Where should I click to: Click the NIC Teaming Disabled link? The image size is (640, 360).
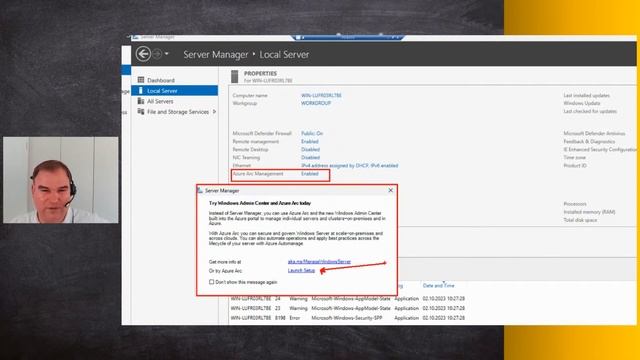point(310,158)
